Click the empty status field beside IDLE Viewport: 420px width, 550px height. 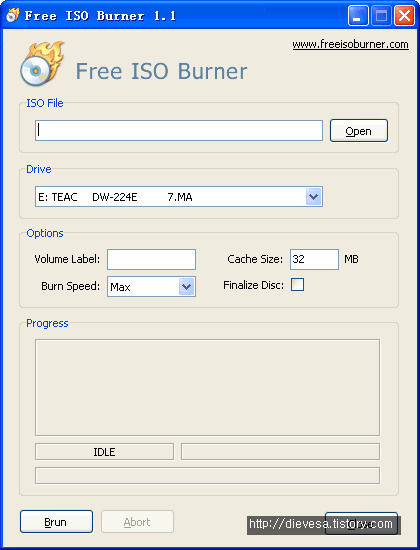[x=280, y=451]
